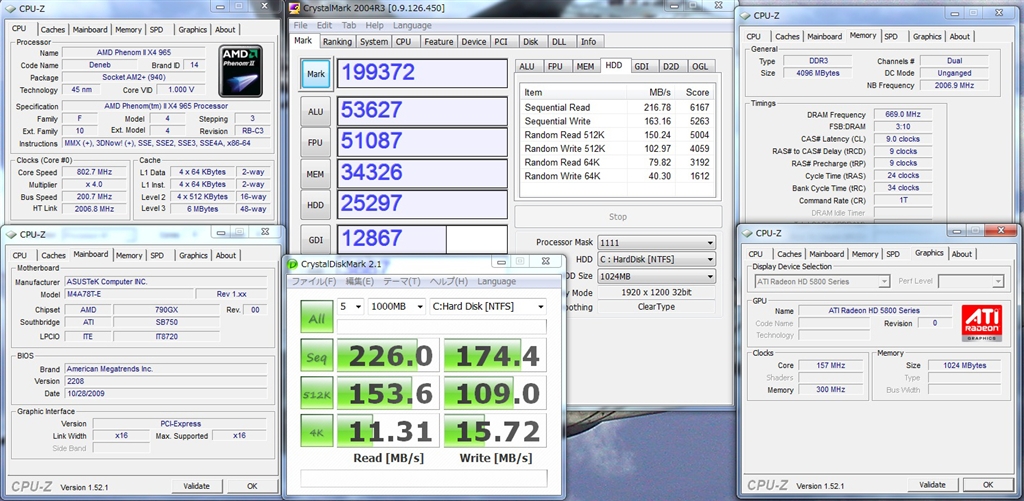
Task: Click the Mark button in CrystalMark
Action: coord(315,74)
